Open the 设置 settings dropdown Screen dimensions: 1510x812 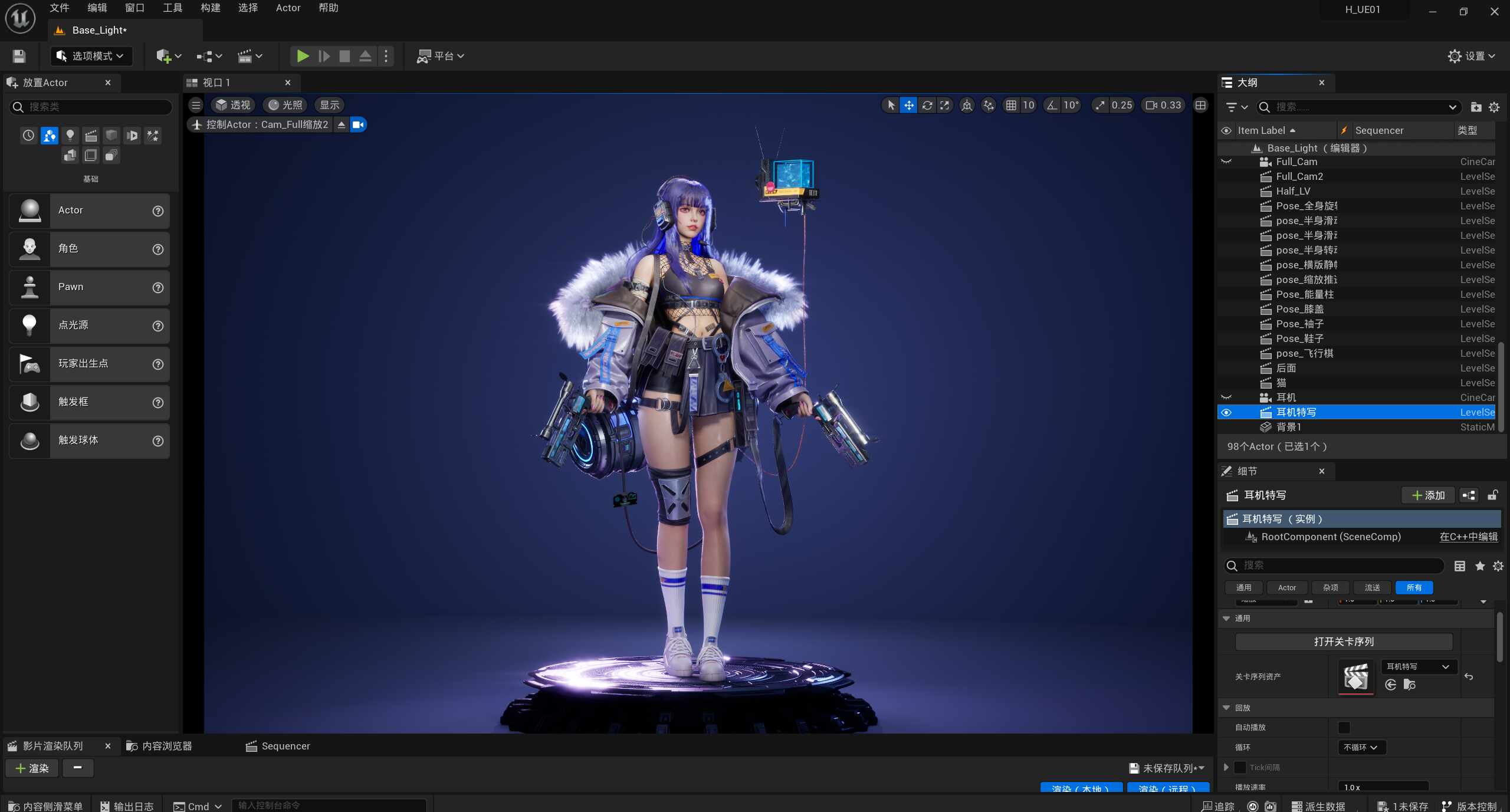click(1472, 56)
